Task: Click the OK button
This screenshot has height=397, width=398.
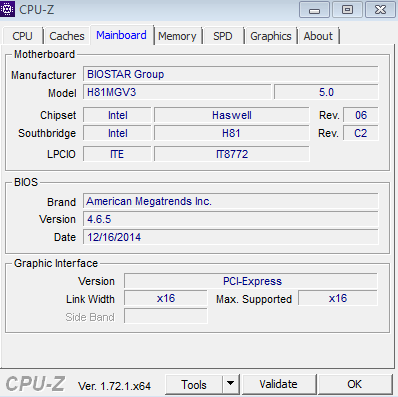Action: click(x=355, y=384)
